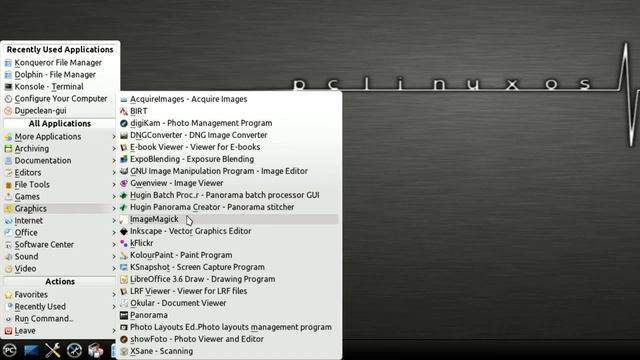The image size is (640, 360).
Task: Launch ImageMagick from the Graphics menu
Action: coord(229,219)
